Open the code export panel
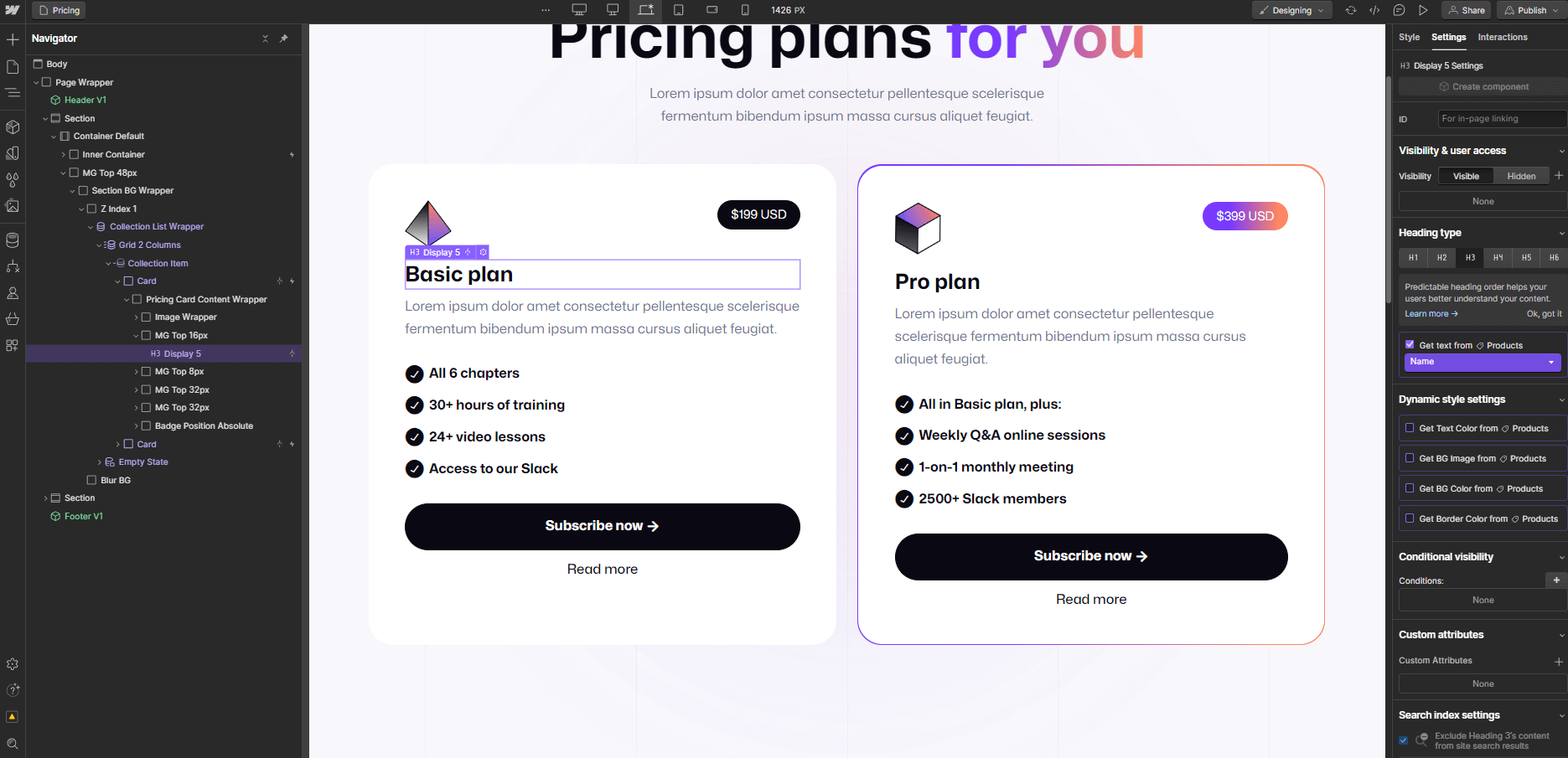This screenshot has width=1568, height=758. pos(1374,10)
